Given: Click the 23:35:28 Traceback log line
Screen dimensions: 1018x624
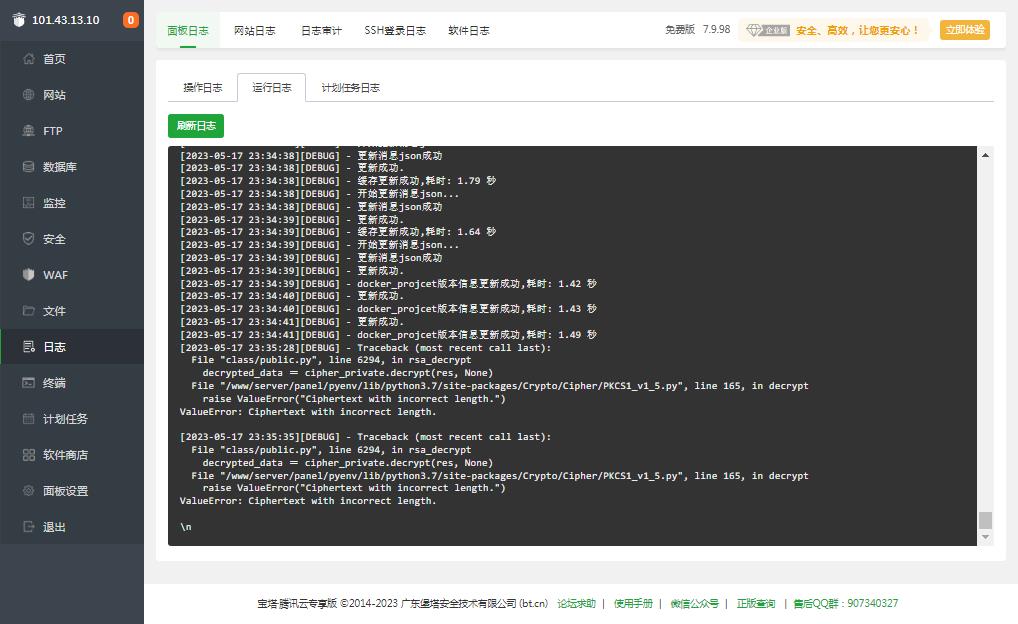Looking at the screenshot, I should 366,348.
